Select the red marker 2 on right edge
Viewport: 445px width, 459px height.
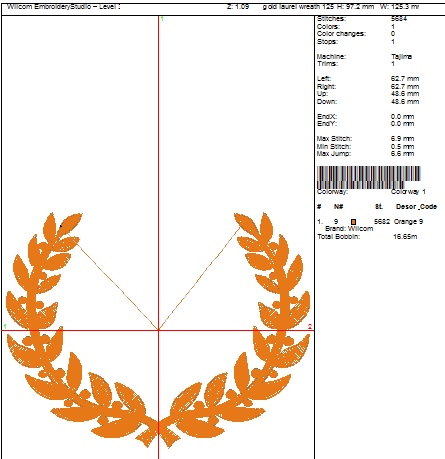click(310, 326)
